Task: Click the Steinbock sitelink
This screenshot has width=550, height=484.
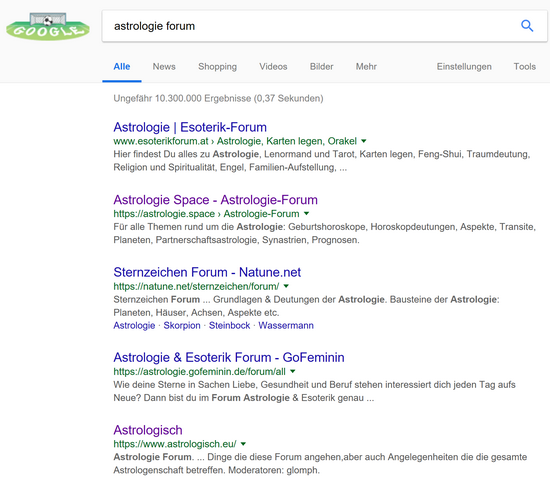Action: tap(229, 325)
